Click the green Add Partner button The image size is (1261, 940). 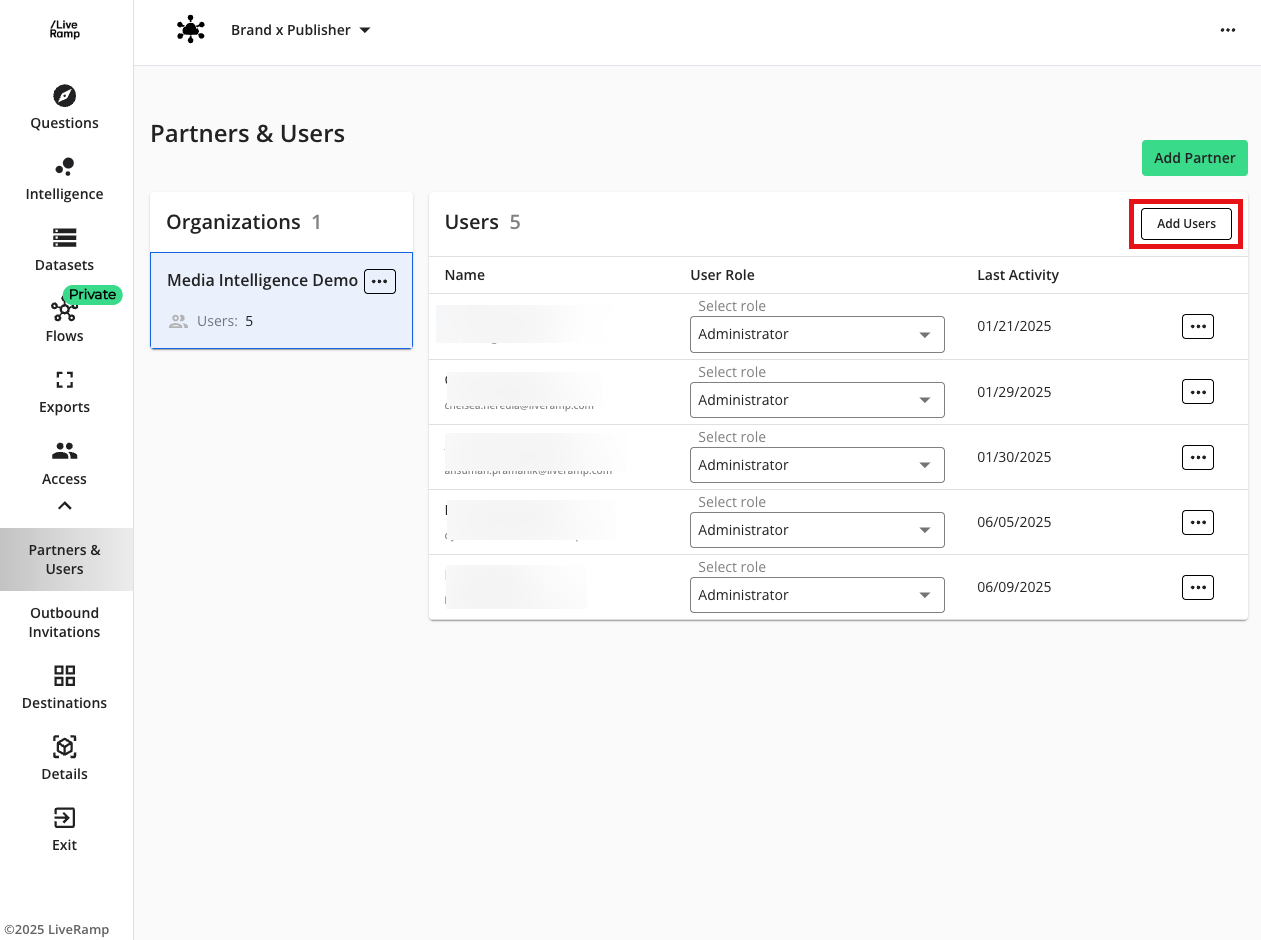click(x=1194, y=158)
